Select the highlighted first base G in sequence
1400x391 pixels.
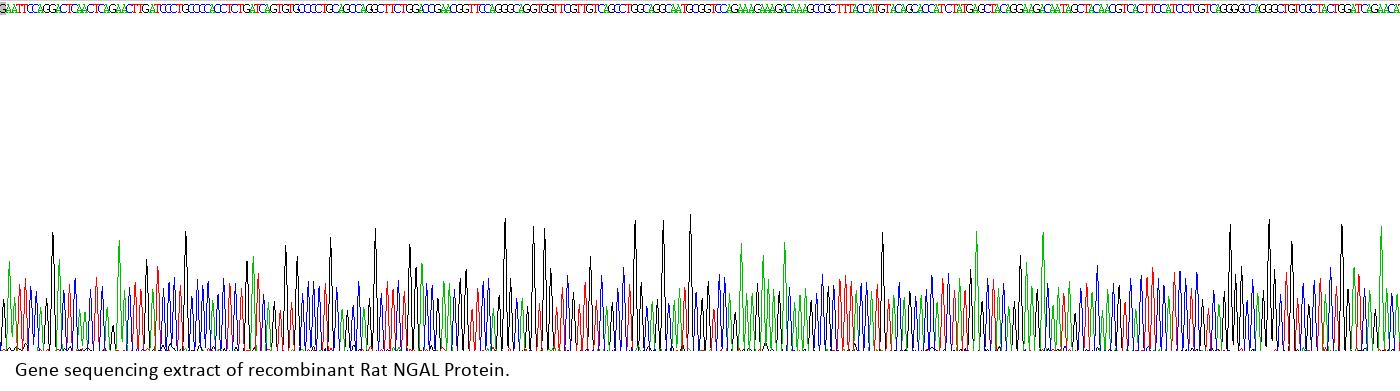(x=2, y=8)
